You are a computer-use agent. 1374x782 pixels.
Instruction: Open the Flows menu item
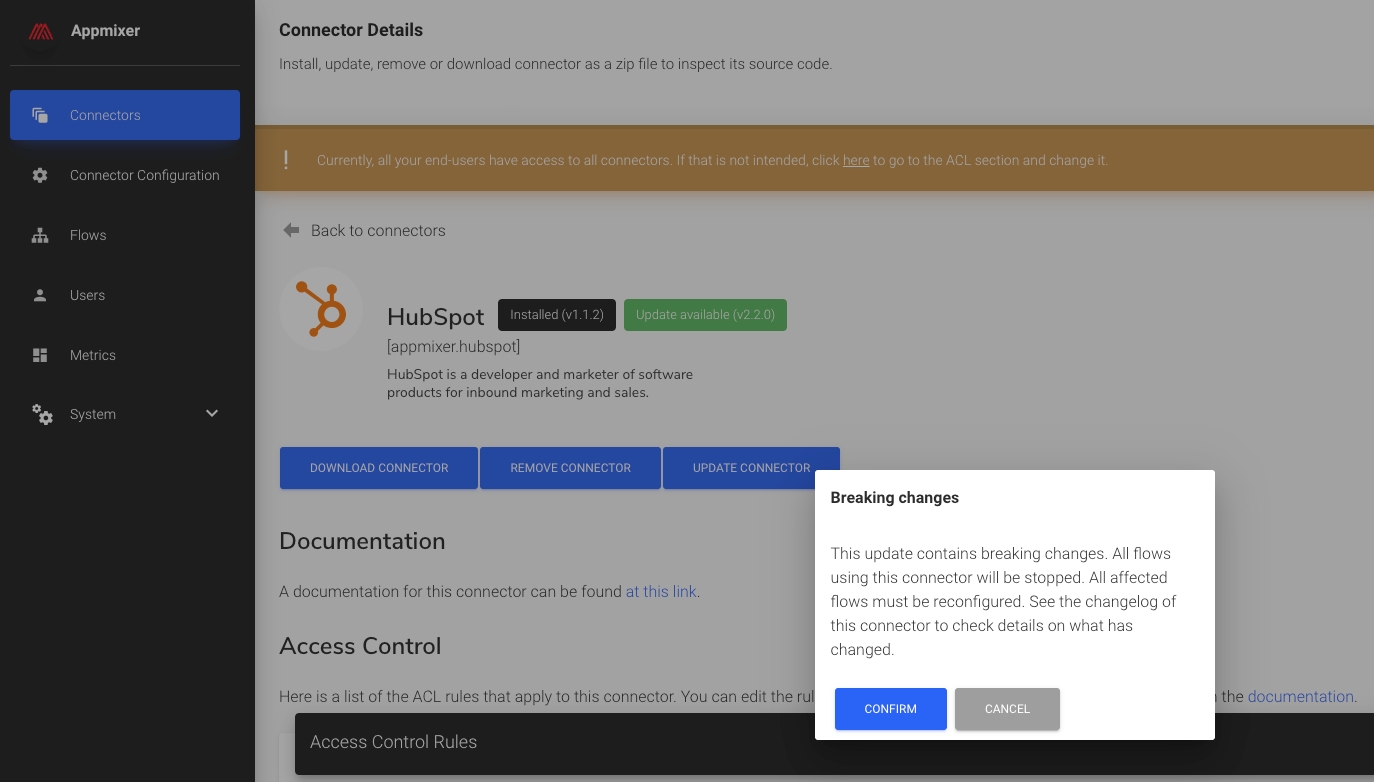click(88, 235)
